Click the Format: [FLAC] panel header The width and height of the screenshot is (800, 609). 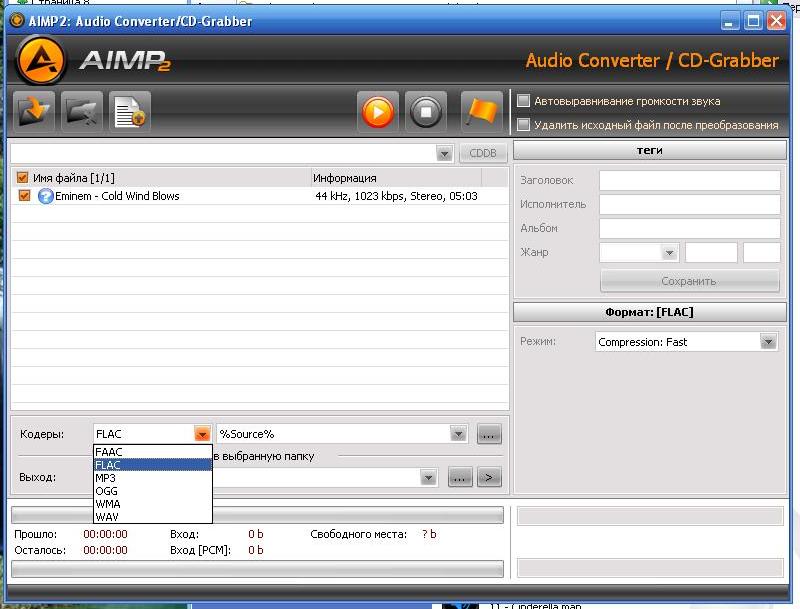649,312
